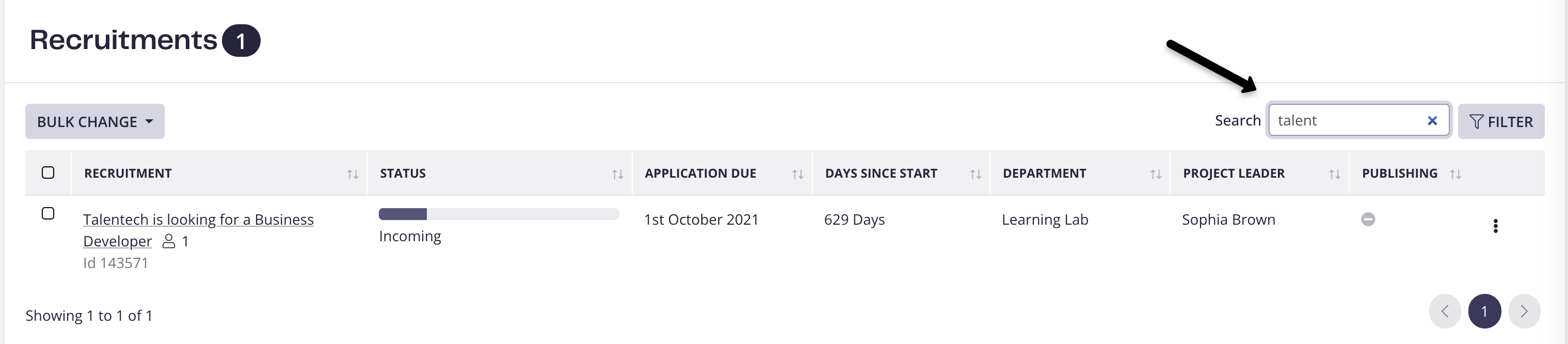Click the grey publishing status icon

pyautogui.click(x=1368, y=219)
